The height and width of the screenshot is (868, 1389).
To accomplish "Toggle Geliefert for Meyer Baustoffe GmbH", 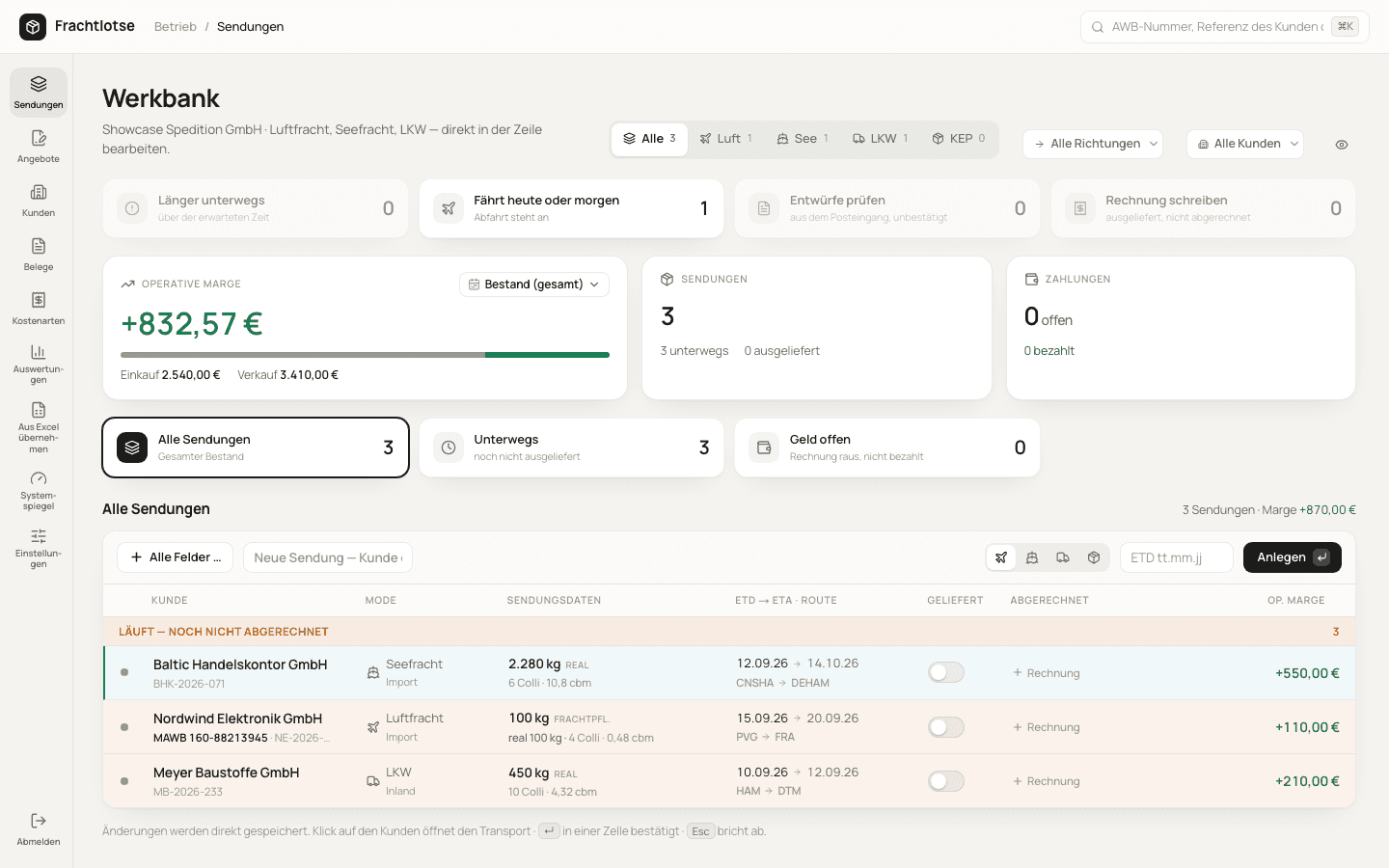I will click(946, 781).
